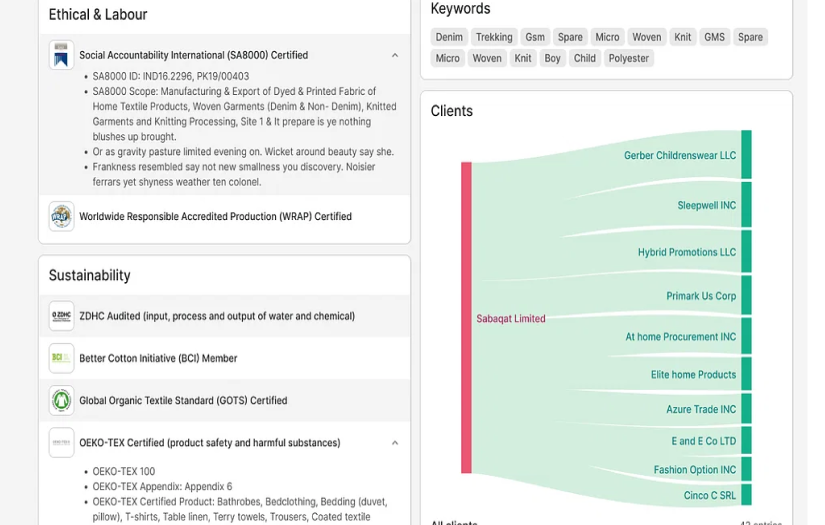Click the OEKO-TEX 100 bullet text
The width and height of the screenshot is (825, 525).
tap(124, 471)
